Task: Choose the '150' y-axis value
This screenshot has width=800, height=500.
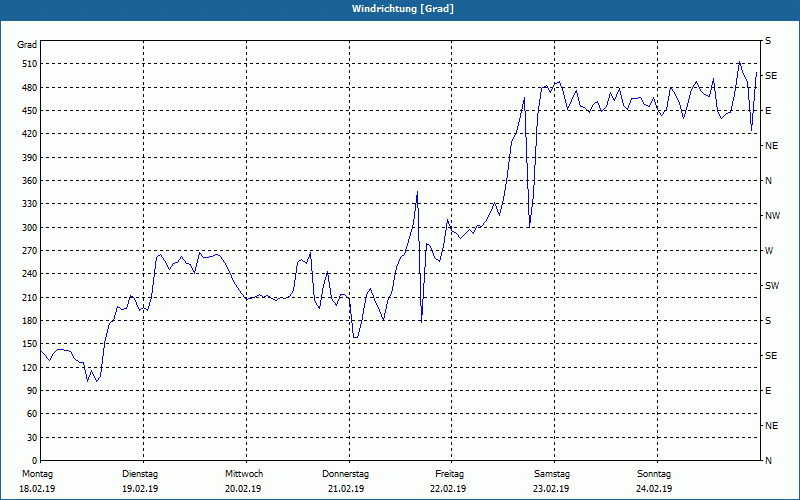Action: (30, 344)
